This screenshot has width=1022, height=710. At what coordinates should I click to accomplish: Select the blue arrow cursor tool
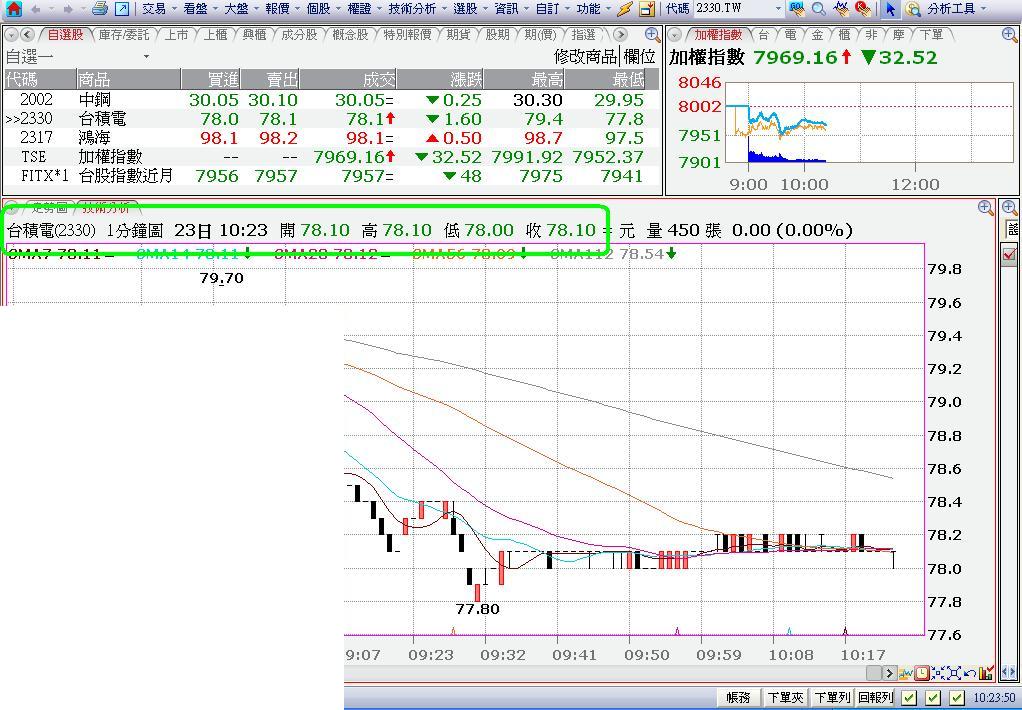click(890, 8)
